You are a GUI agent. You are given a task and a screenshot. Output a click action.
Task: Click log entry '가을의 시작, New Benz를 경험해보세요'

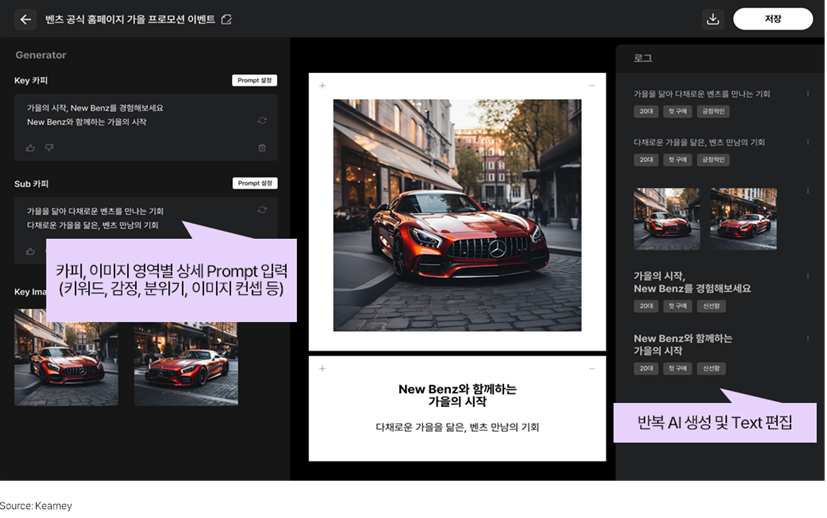coord(692,282)
